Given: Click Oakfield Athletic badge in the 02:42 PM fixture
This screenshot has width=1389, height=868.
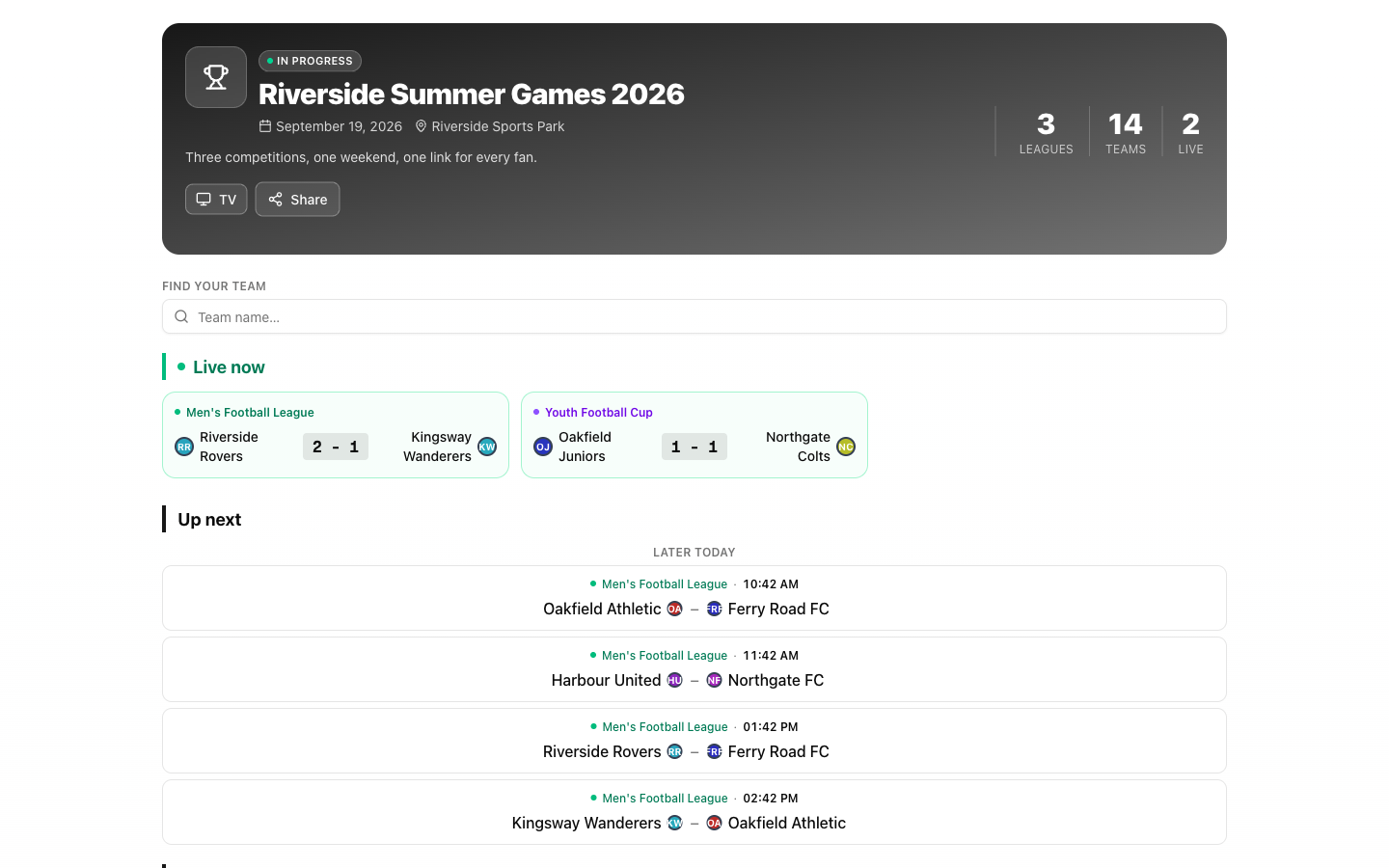Looking at the screenshot, I should [x=715, y=823].
